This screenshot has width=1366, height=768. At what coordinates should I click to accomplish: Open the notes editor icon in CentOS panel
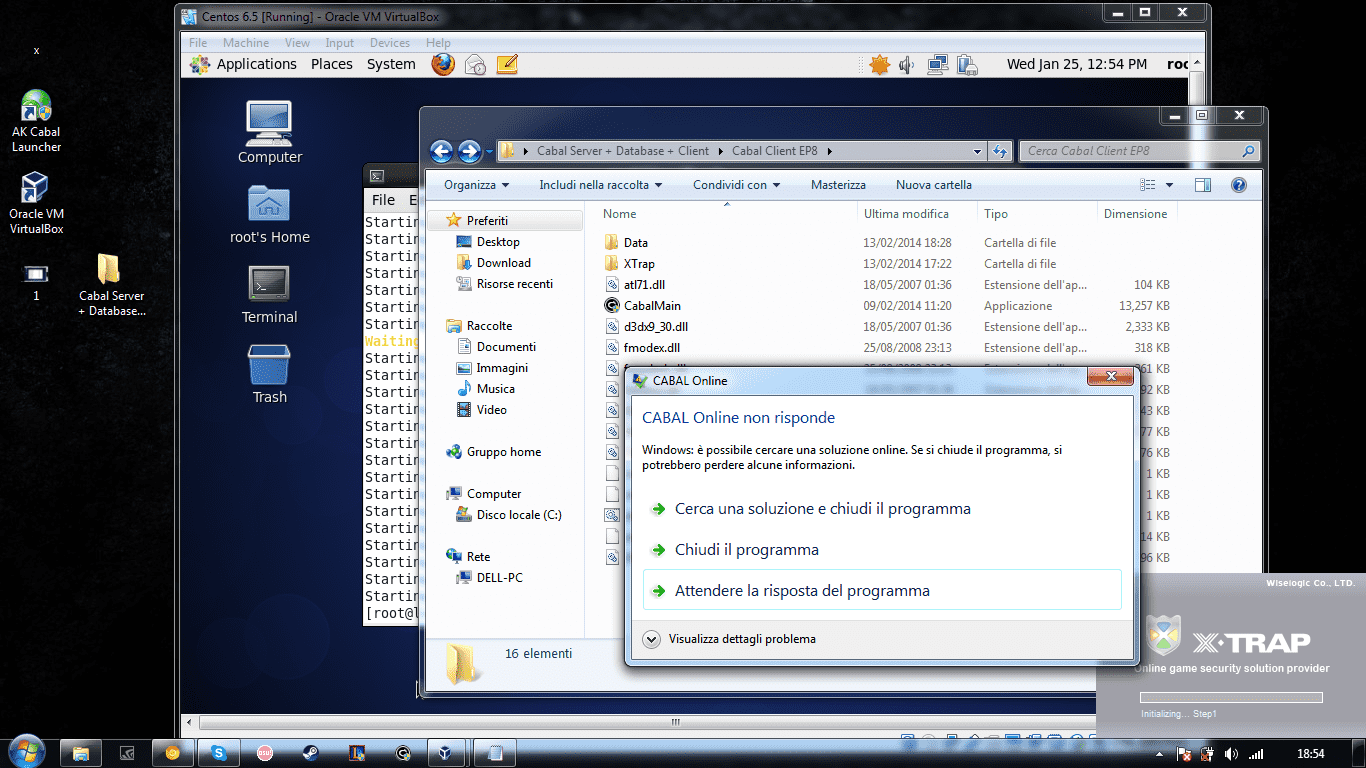pos(507,64)
